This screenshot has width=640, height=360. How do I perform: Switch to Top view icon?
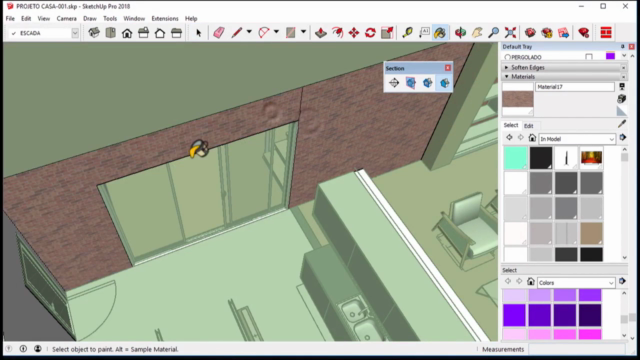point(111,33)
